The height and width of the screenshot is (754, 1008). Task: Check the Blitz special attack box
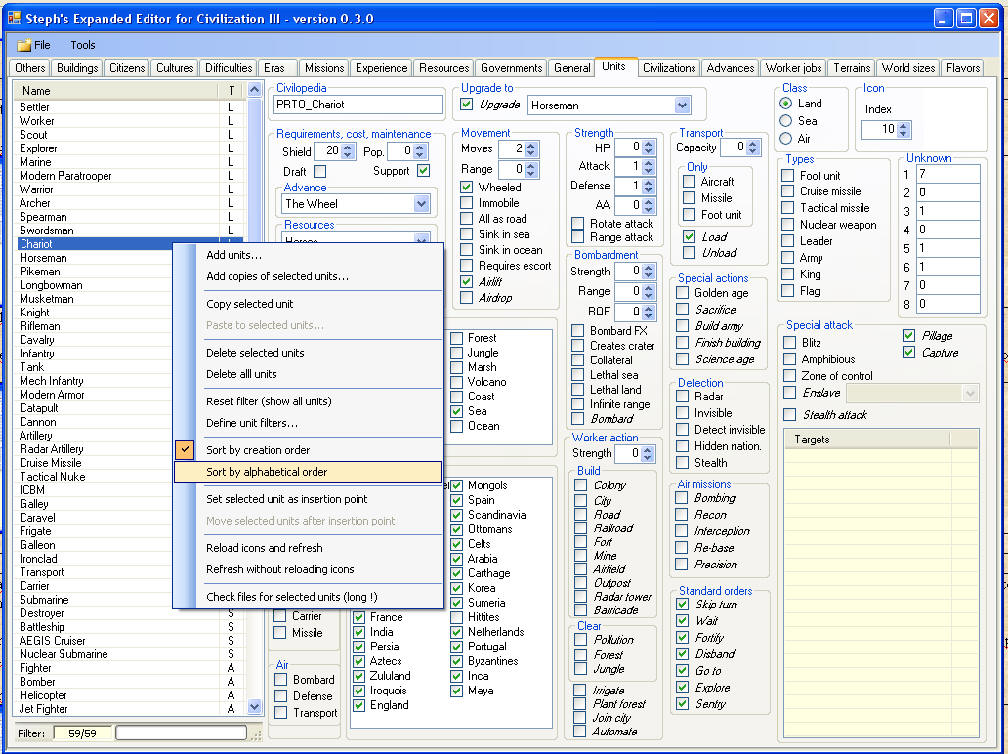click(789, 343)
